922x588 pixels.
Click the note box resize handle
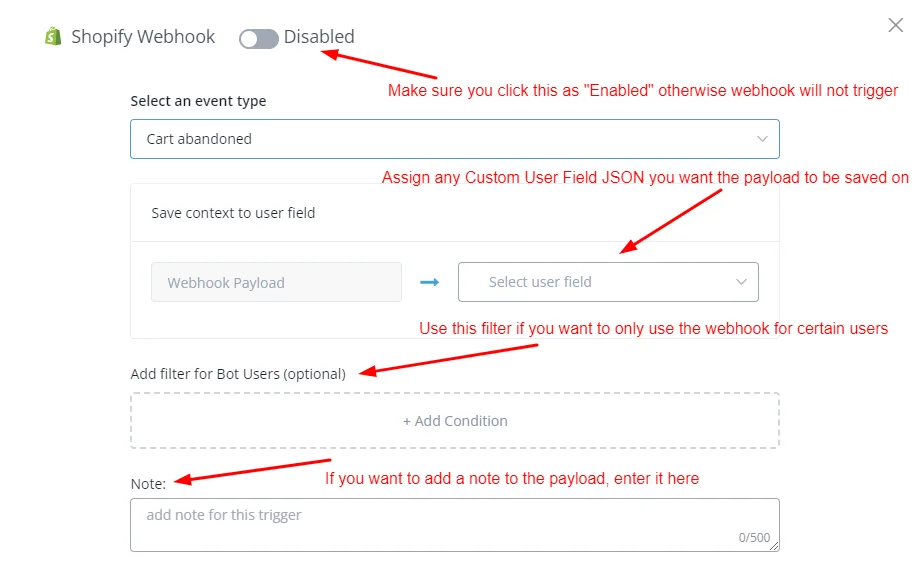[774, 546]
